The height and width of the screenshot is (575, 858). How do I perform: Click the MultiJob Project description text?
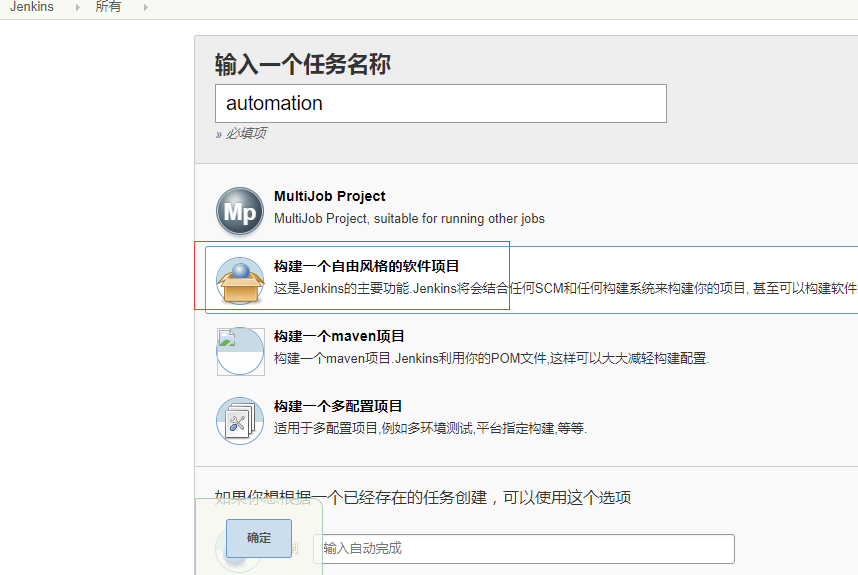pos(409,219)
